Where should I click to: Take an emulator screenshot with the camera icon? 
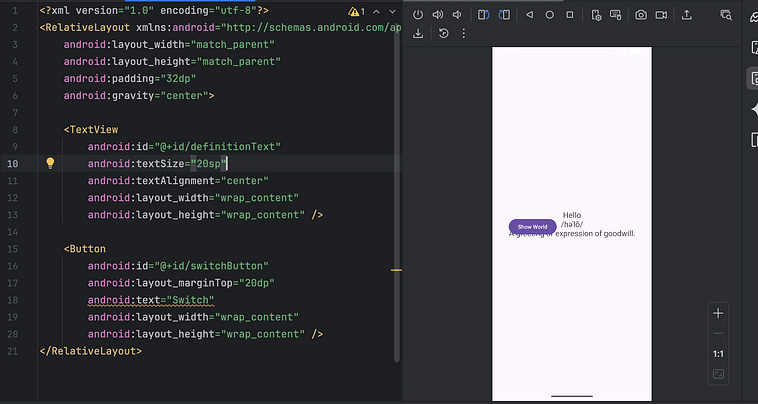(x=641, y=15)
